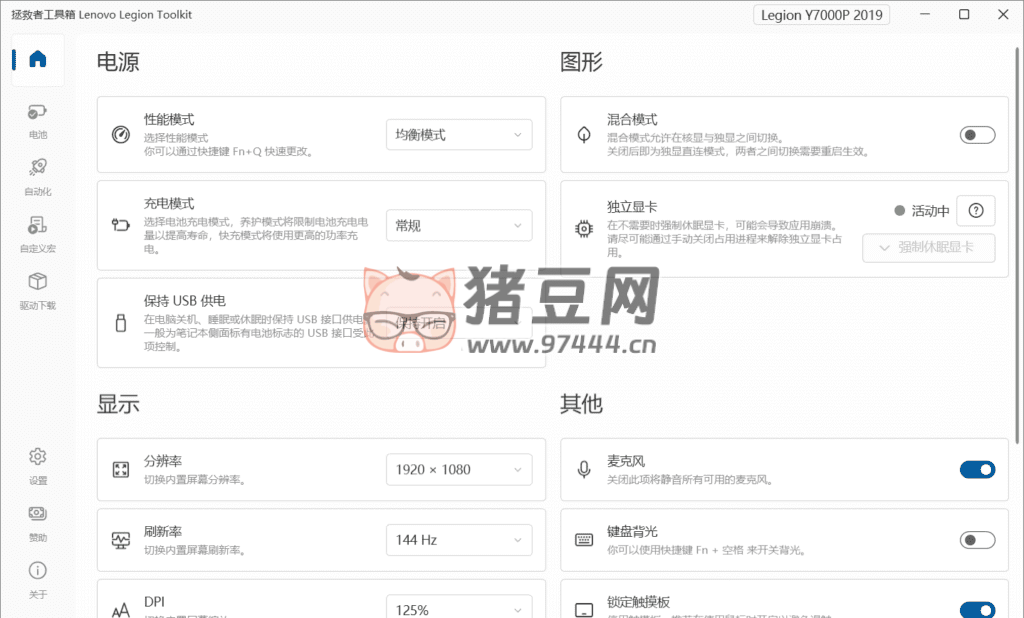Open the 自动化 automation page
Image resolution: width=1024 pixels, height=618 pixels.
click(38, 176)
